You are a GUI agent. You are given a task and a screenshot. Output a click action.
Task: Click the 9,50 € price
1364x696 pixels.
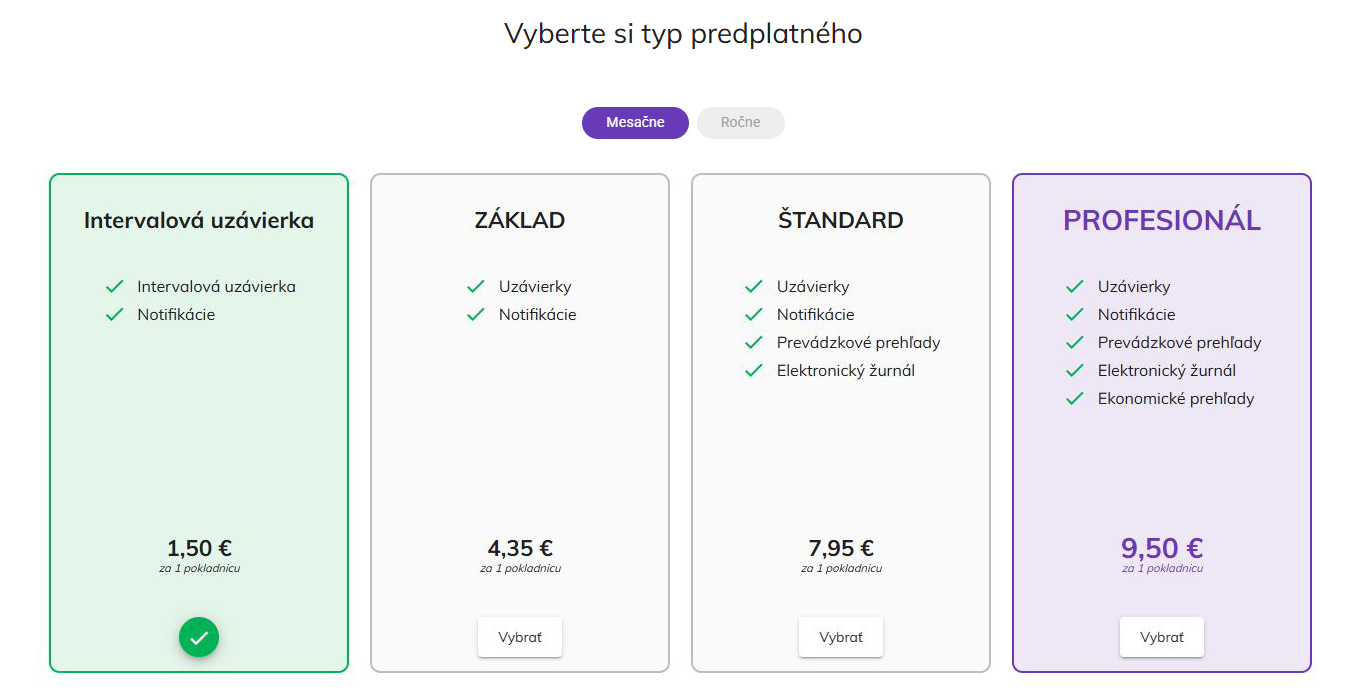1162,548
